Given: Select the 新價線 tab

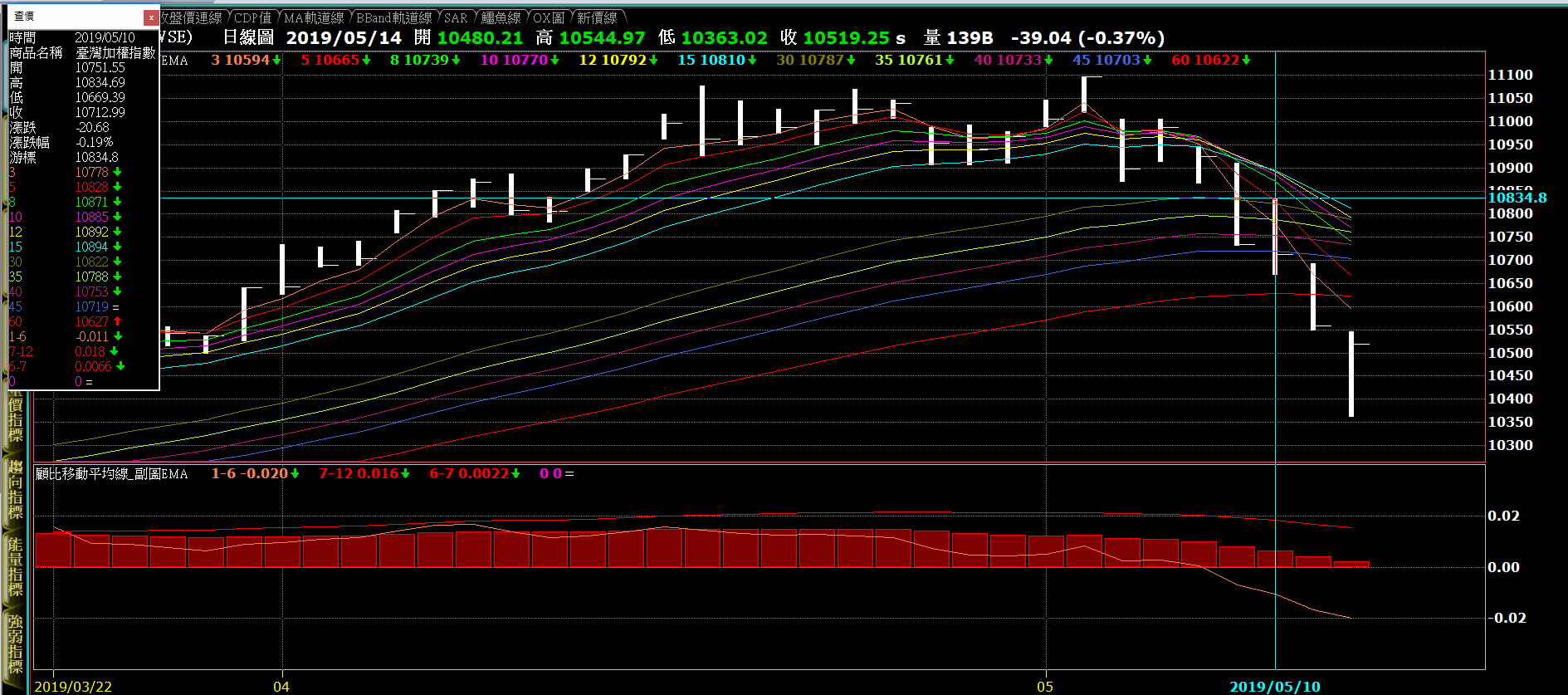Looking at the screenshot, I should click(598, 17).
